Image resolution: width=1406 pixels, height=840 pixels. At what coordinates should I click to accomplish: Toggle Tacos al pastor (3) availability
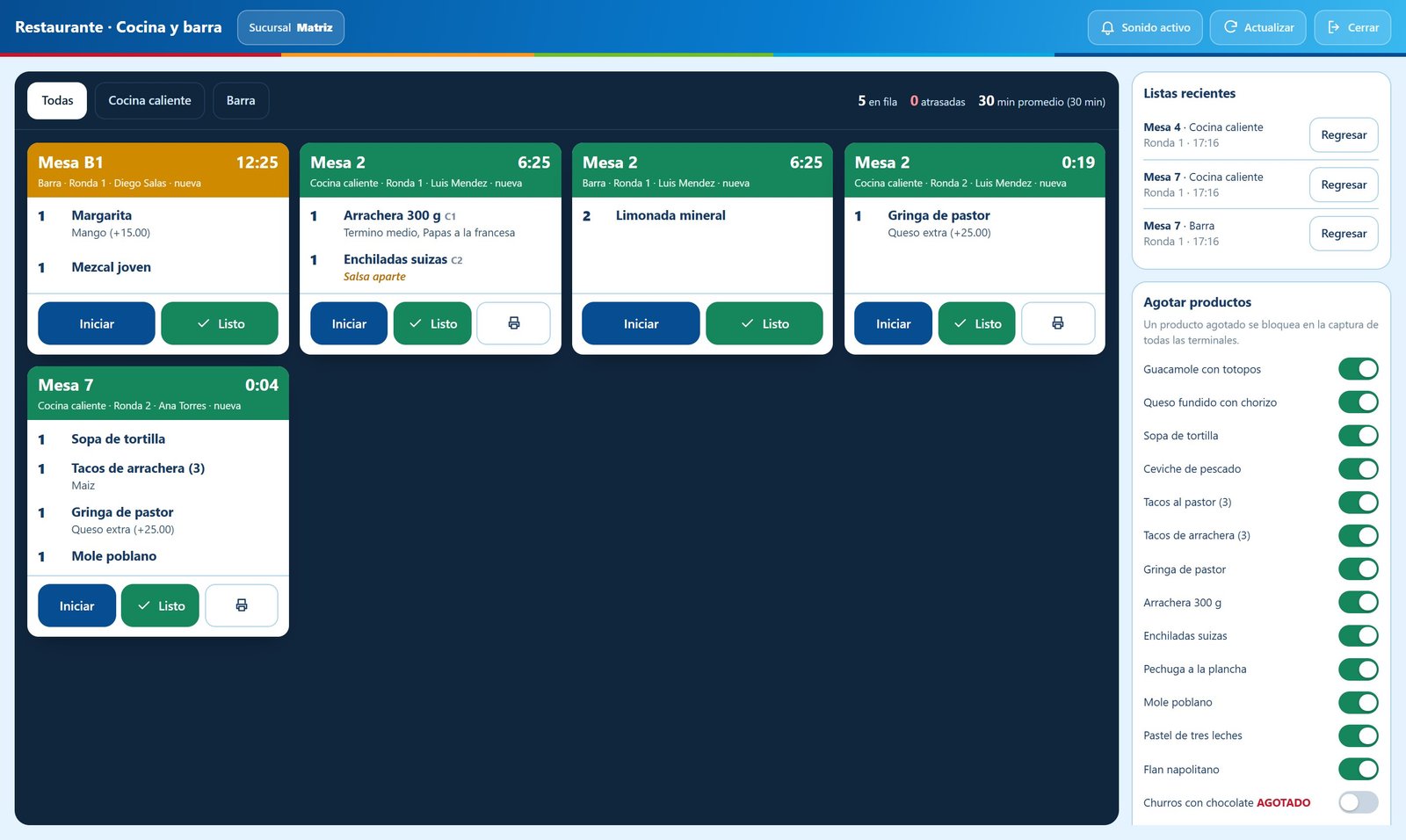1359,503
